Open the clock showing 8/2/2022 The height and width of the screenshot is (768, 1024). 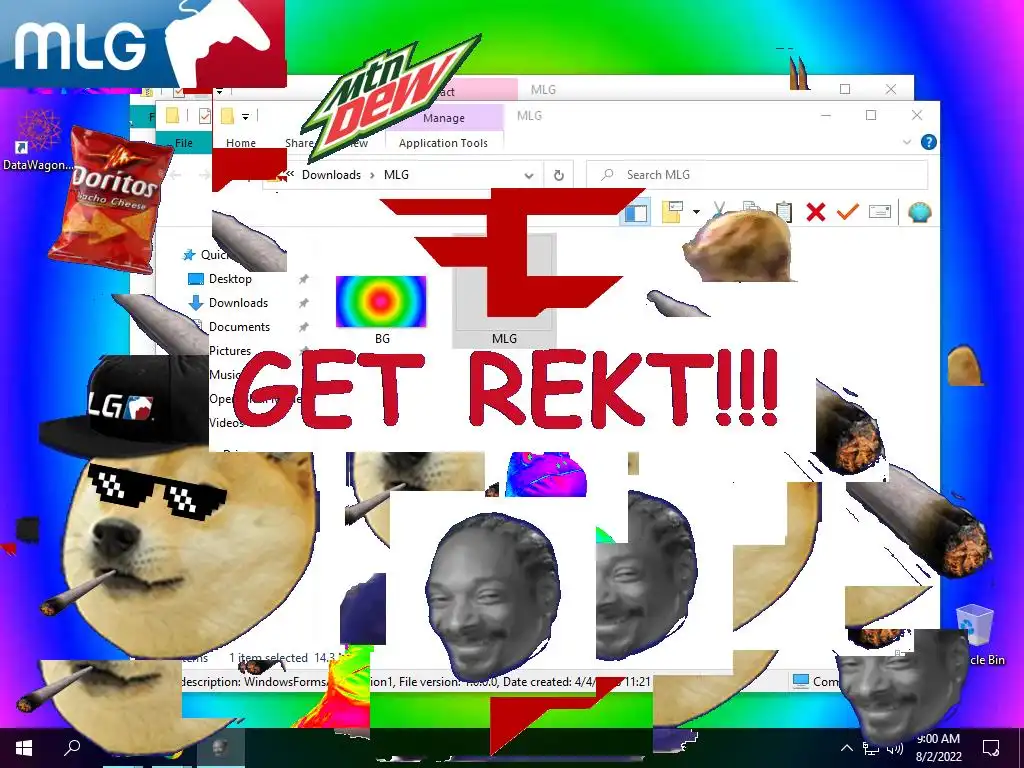pos(938,748)
